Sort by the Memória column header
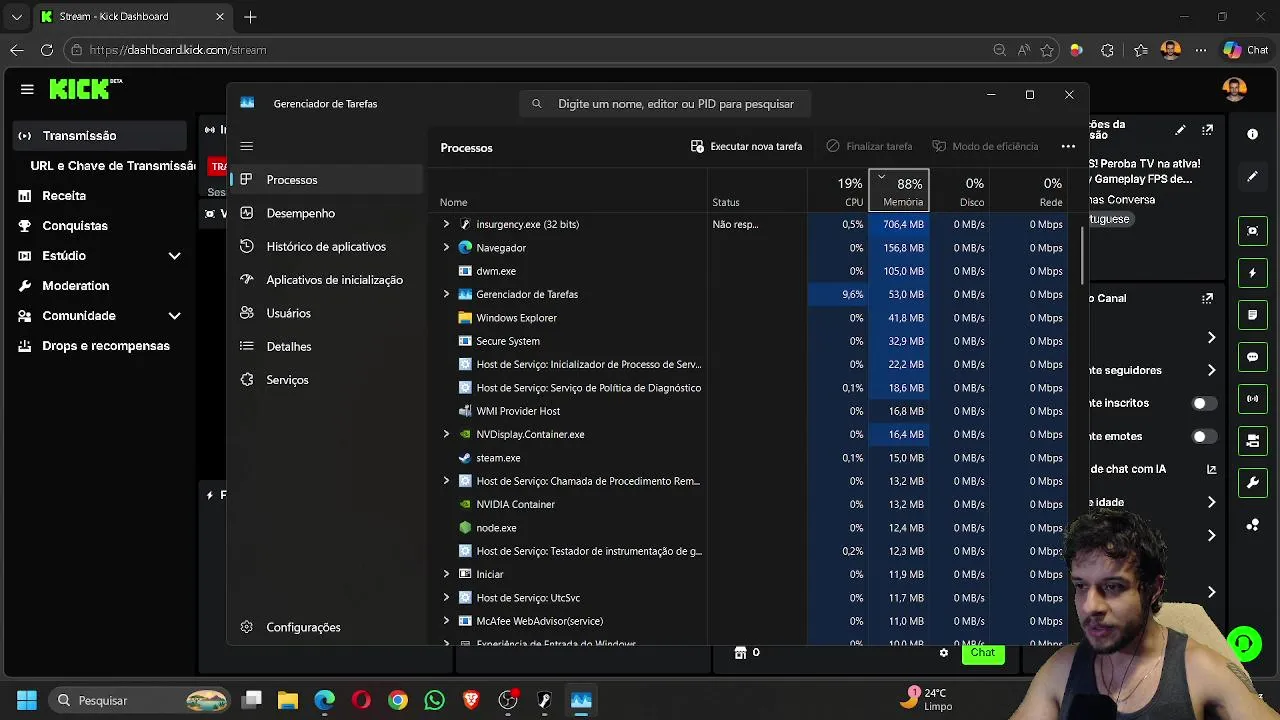This screenshot has width=1280, height=720. point(899,191)
